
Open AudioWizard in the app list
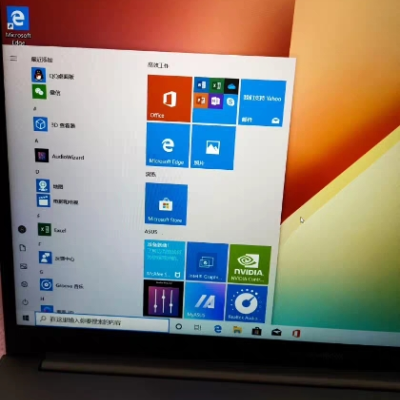[x=59, y=156]
